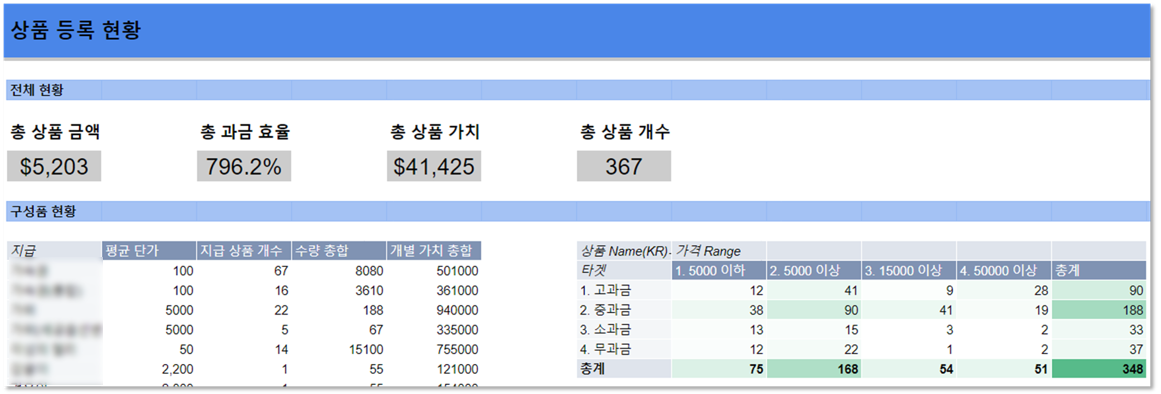Select the cell with value 3610
The height and width of the screenshot is (394, 1161).
click(x=339, y=290)
